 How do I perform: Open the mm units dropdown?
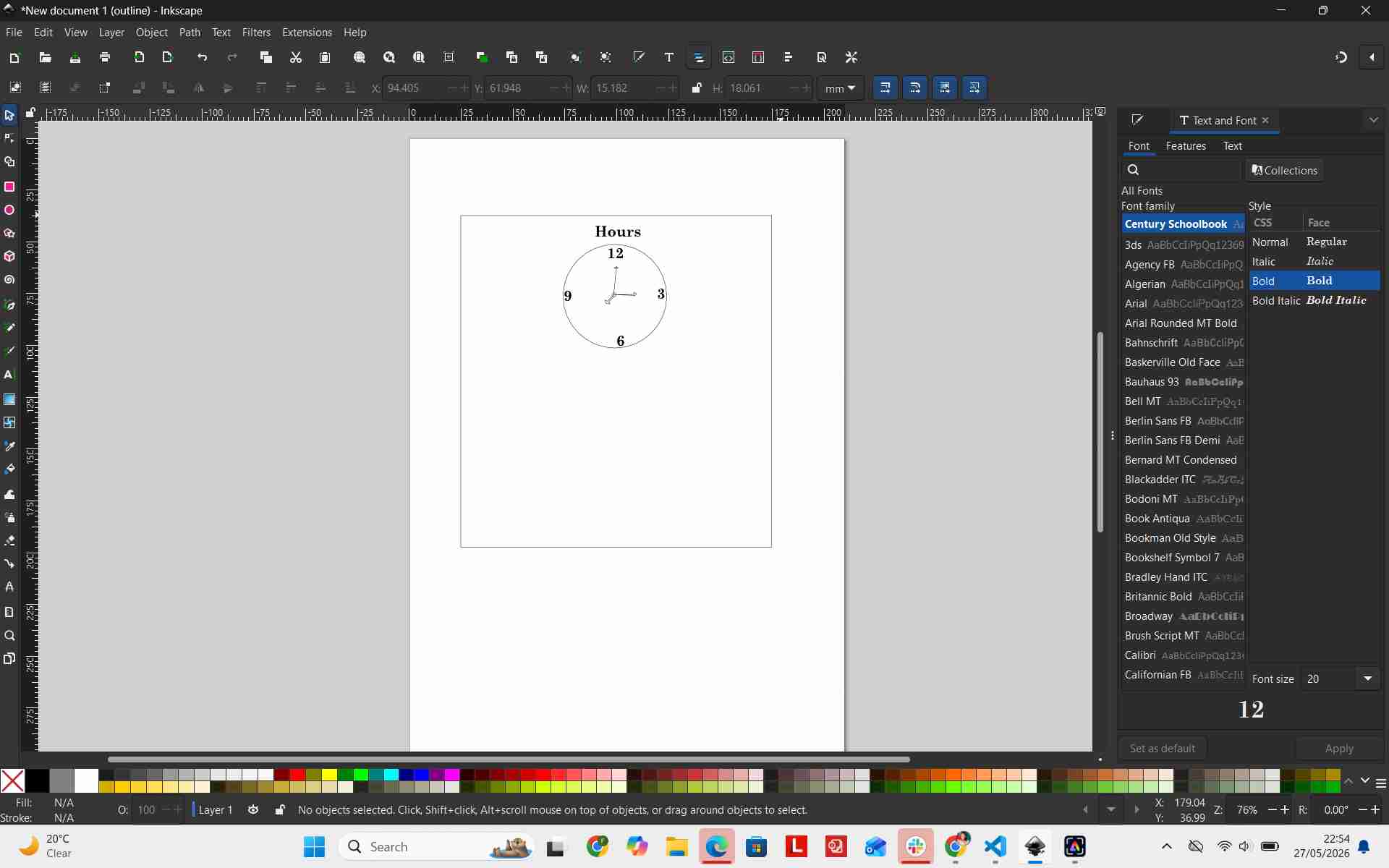tap(841, 88)
